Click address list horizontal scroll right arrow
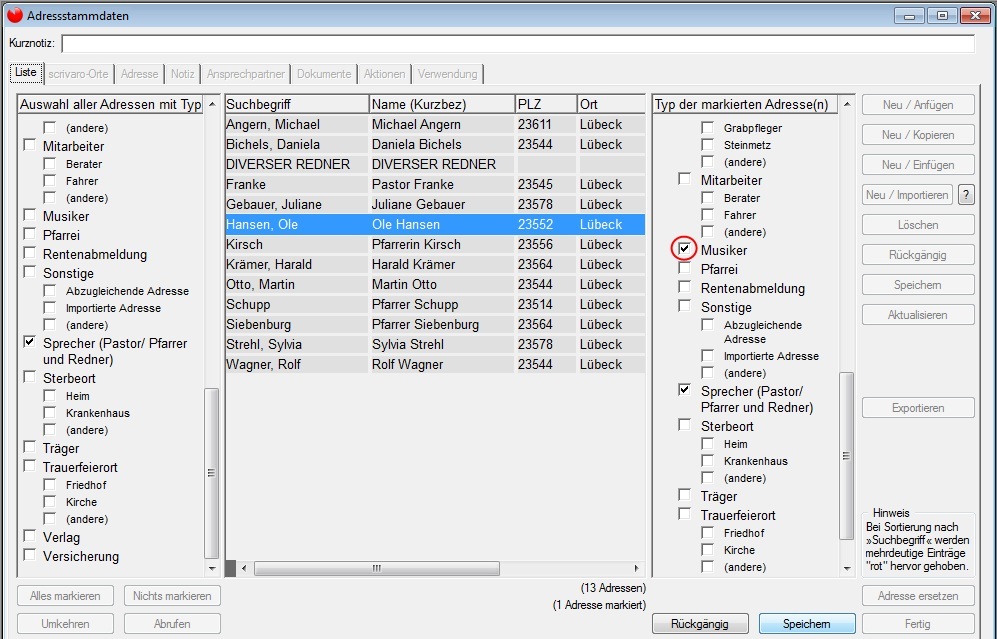This screenshot has width=997, height=639. [x=636, y=568]
